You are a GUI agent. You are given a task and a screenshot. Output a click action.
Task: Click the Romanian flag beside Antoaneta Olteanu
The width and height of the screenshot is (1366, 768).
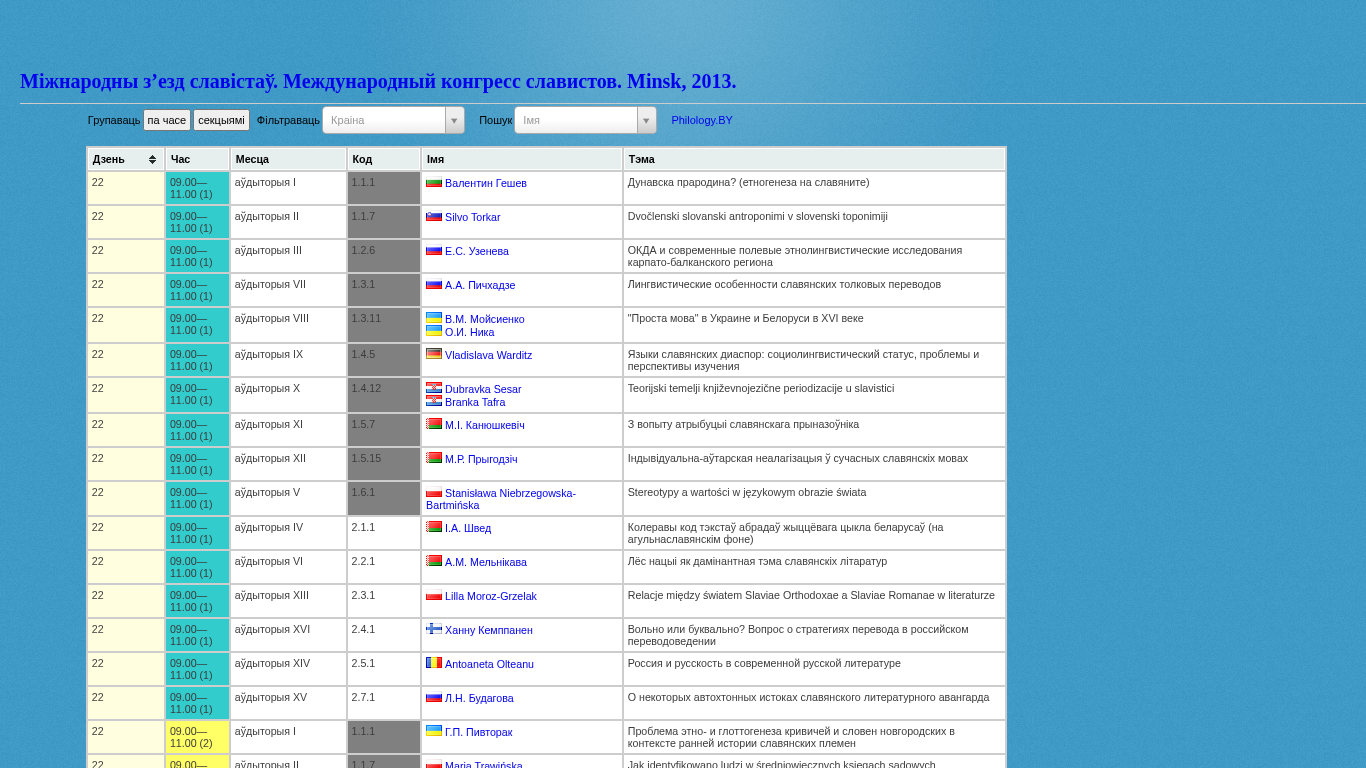pos(433,663)
